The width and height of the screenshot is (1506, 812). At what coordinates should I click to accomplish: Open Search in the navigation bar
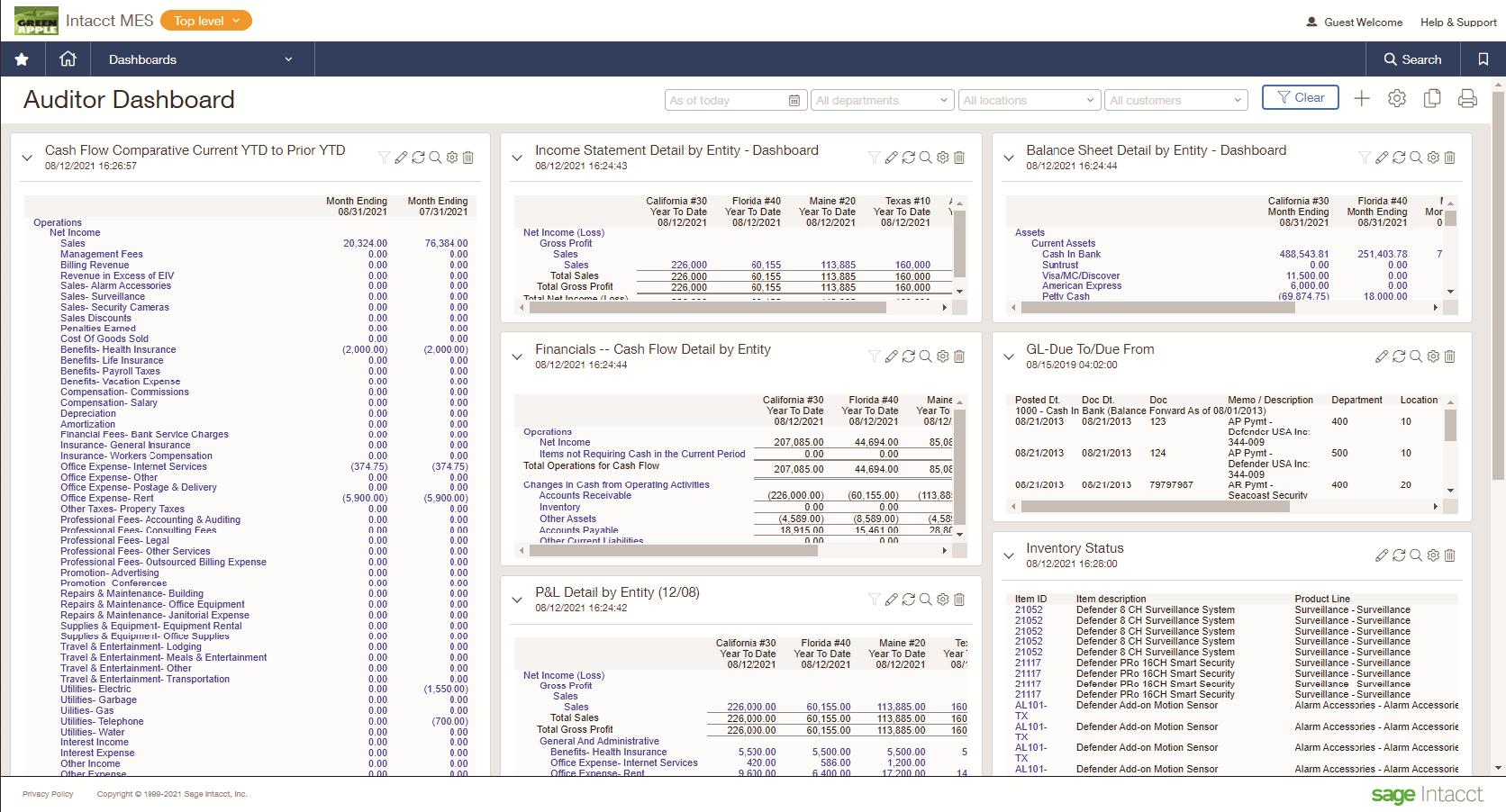(1412, 59)
